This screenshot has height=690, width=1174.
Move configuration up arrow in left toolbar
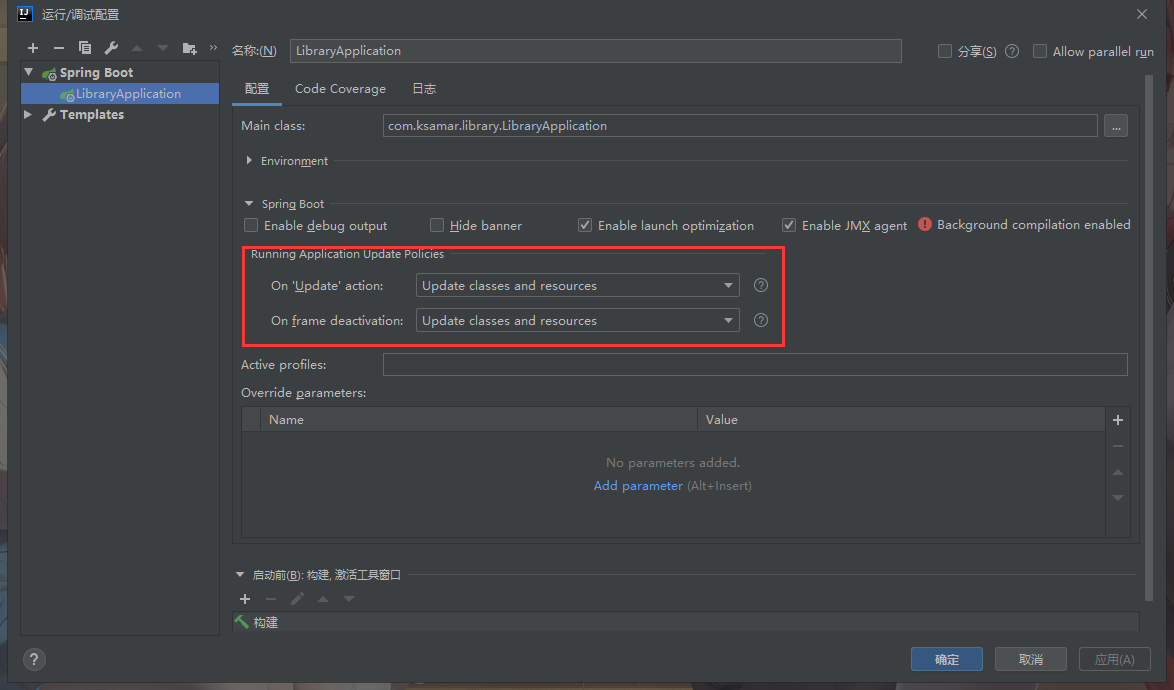[x=137, y=48]
